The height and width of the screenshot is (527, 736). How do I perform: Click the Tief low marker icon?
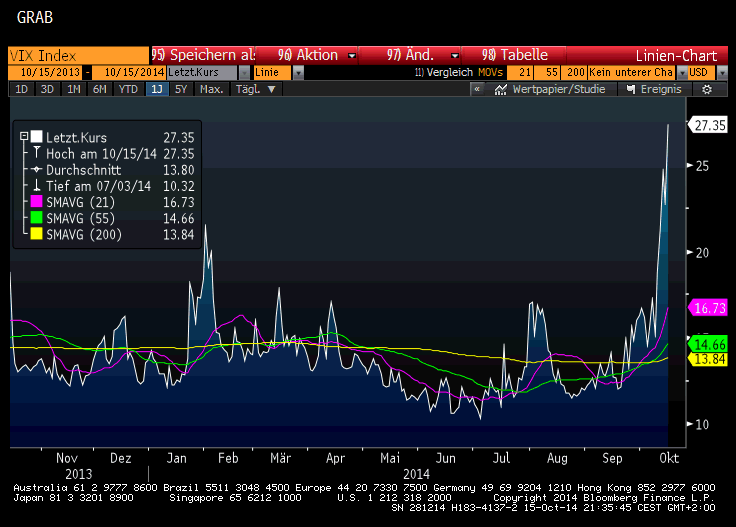pos(37,185)
